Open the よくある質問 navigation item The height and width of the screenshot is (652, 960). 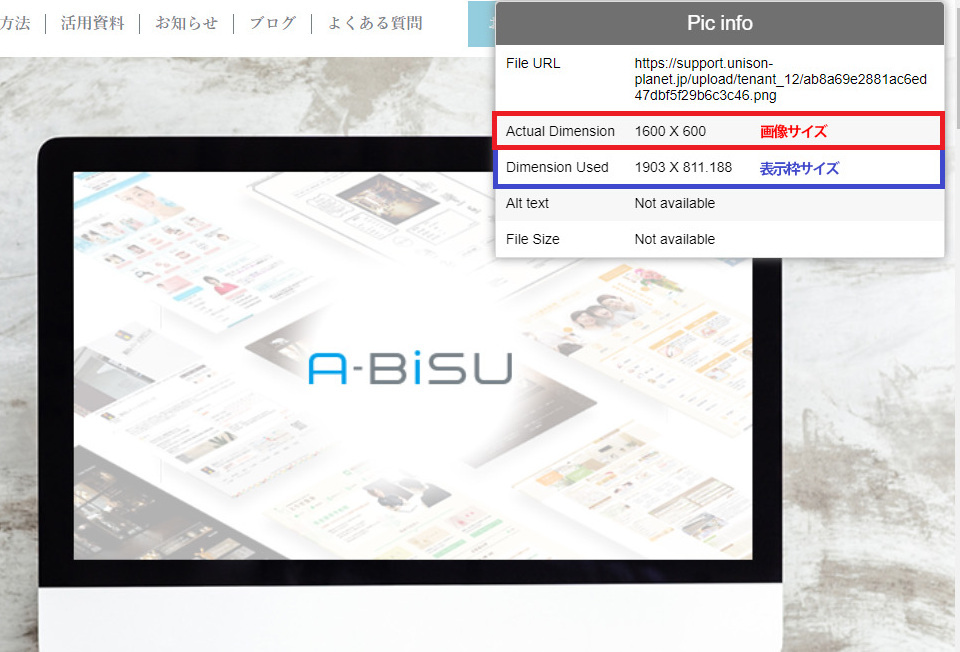(375, 23)
